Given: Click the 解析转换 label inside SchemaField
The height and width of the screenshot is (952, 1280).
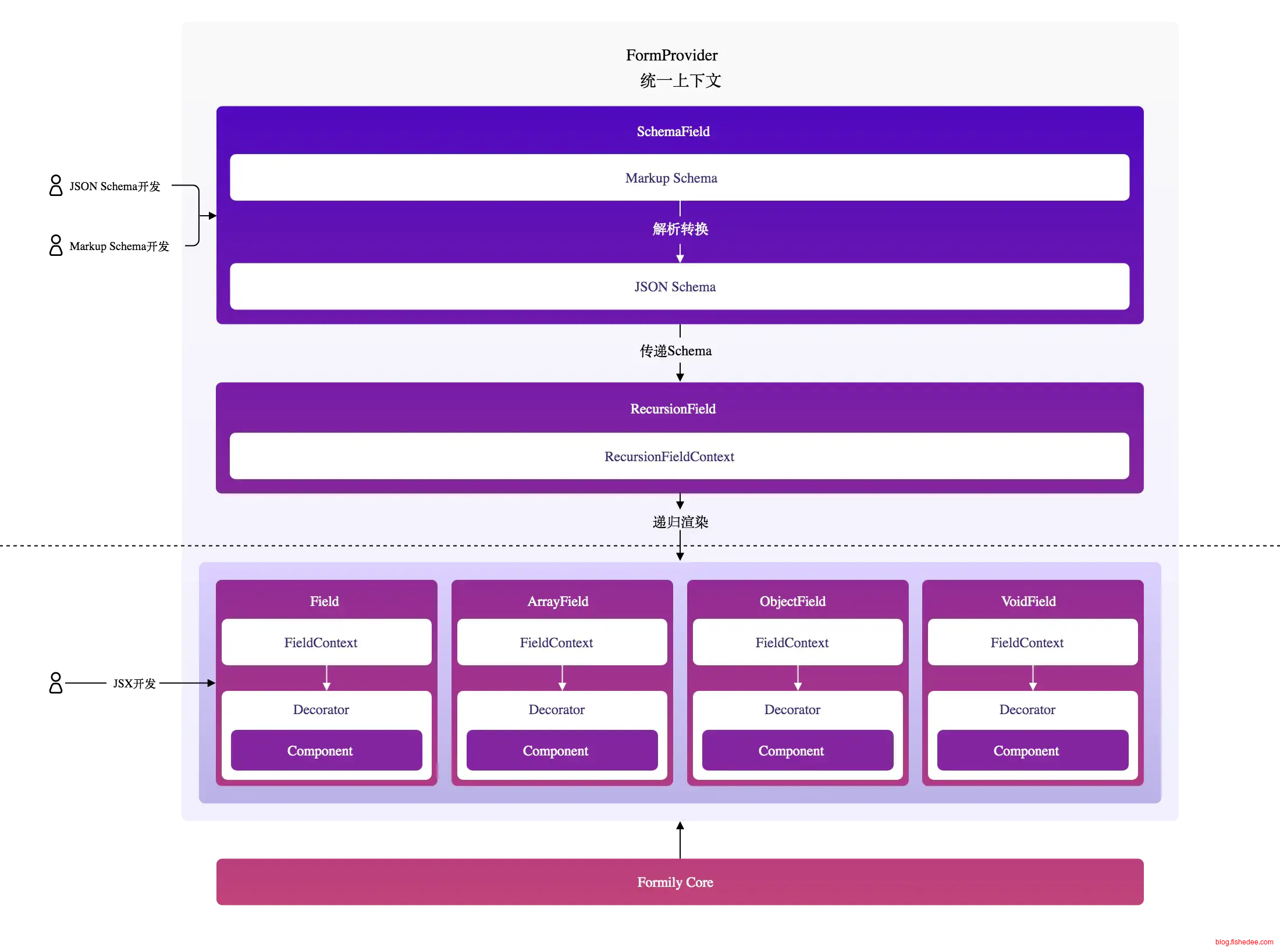Looking at the screenshot, I should [680, 229].
